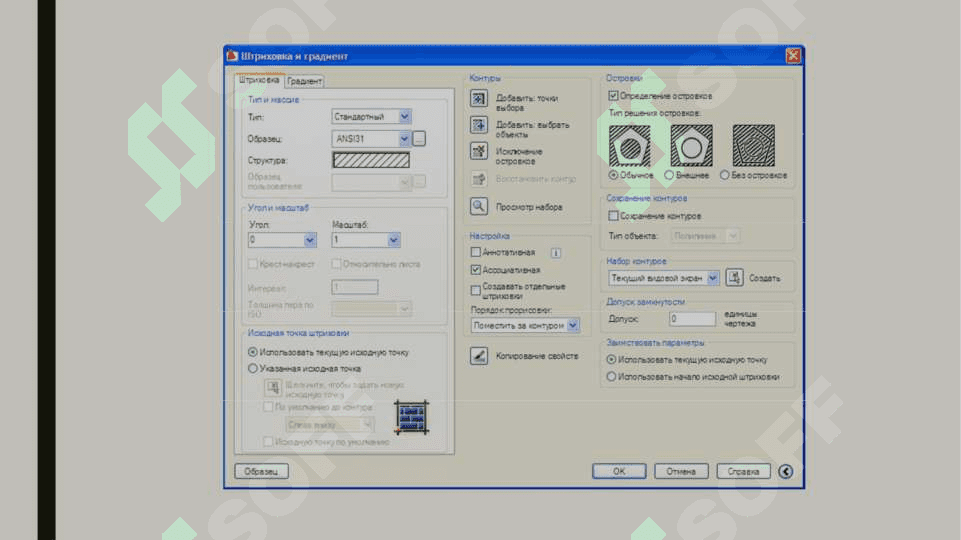This screenshot has width=961, height=540.
Task: Click Просмотр набора label
Action: [529, 207]
